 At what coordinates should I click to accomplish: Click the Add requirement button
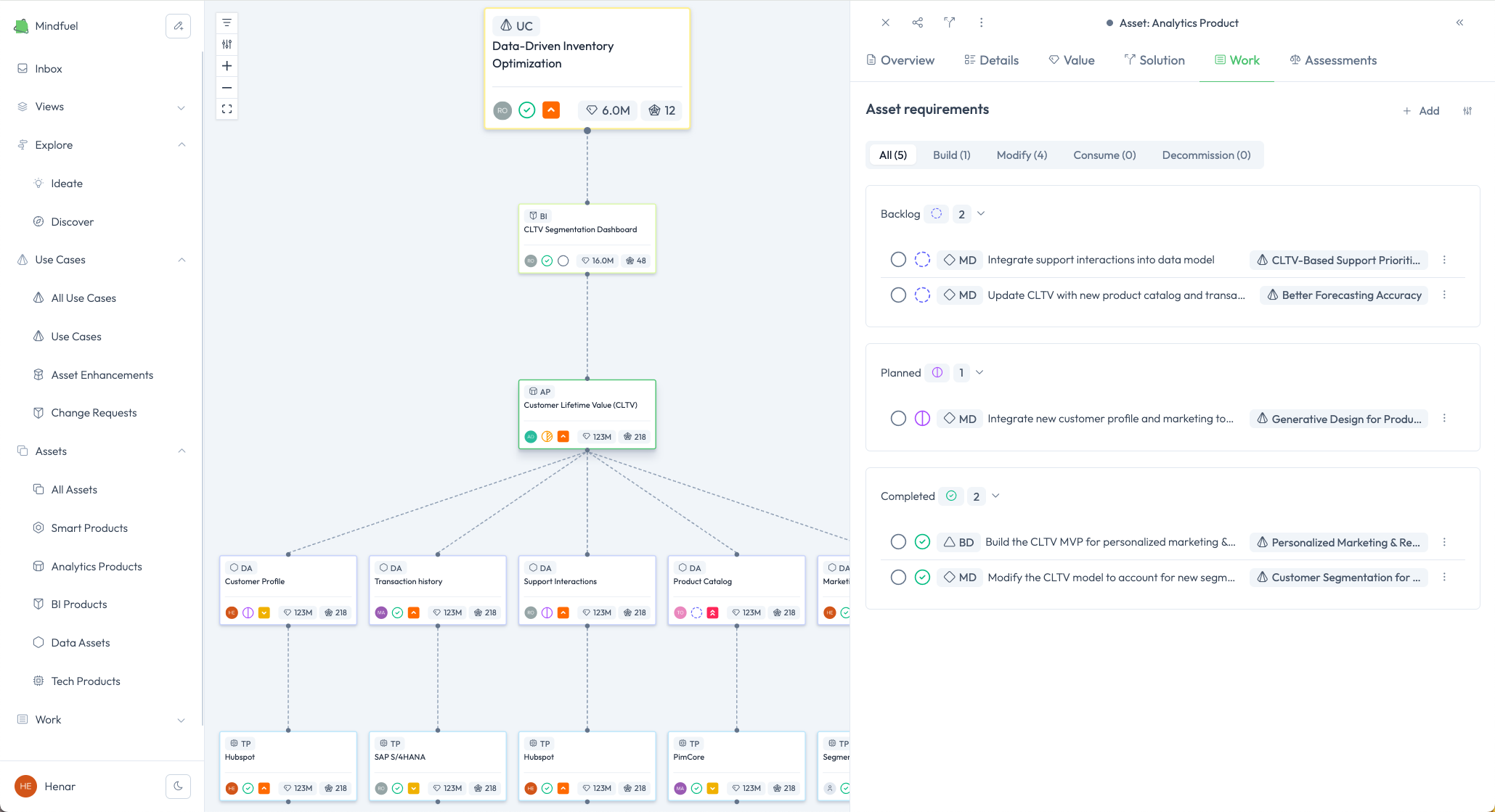pyautogui.click(x=1421, y=111)
